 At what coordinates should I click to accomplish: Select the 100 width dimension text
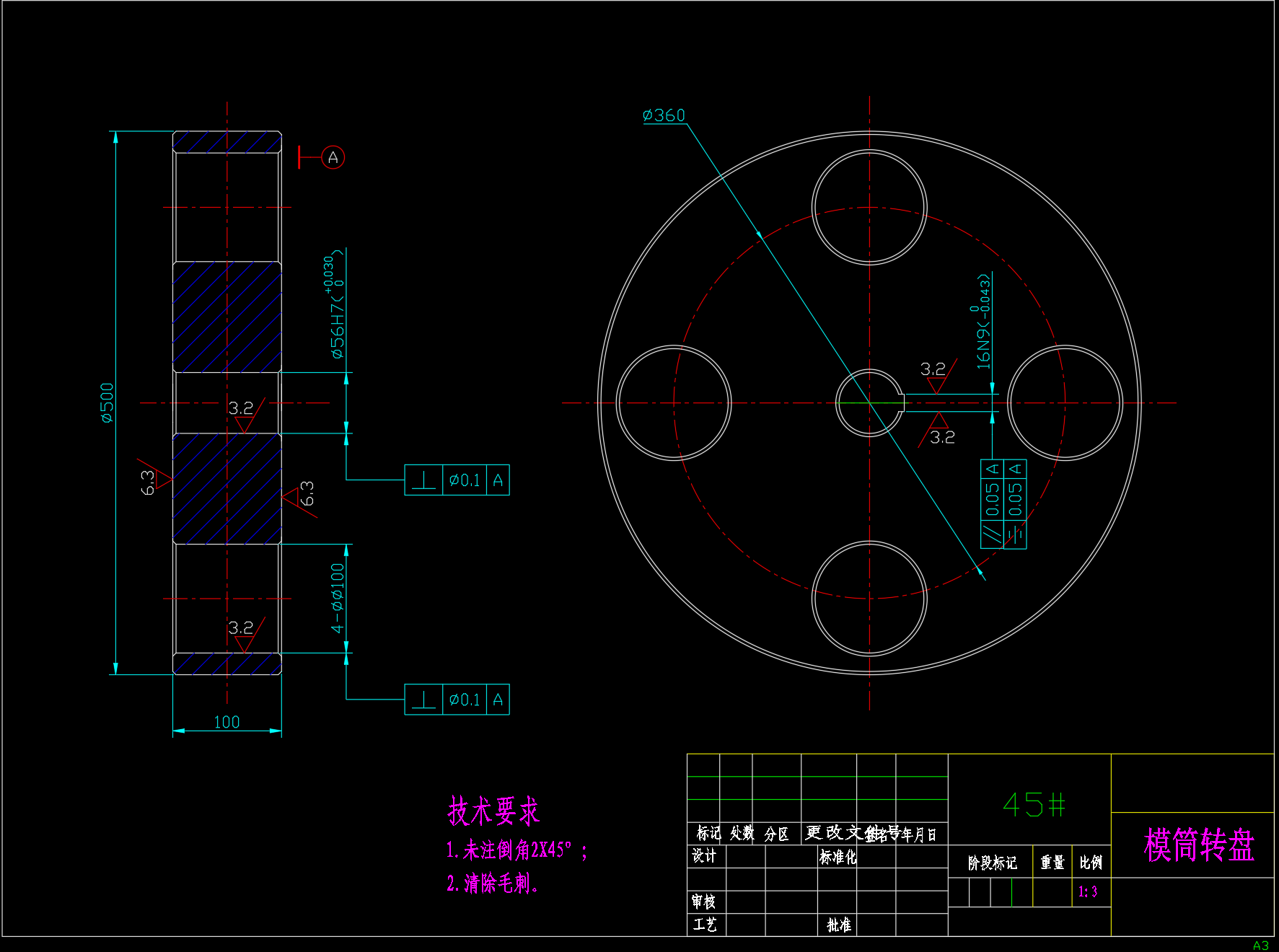[227, 722]
